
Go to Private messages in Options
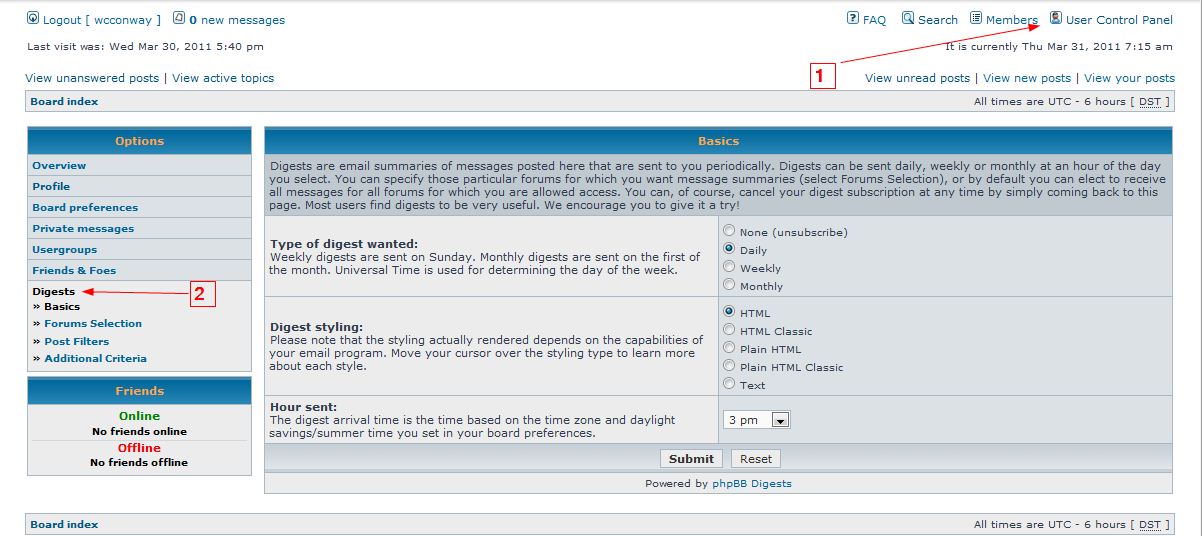(83, 229)
